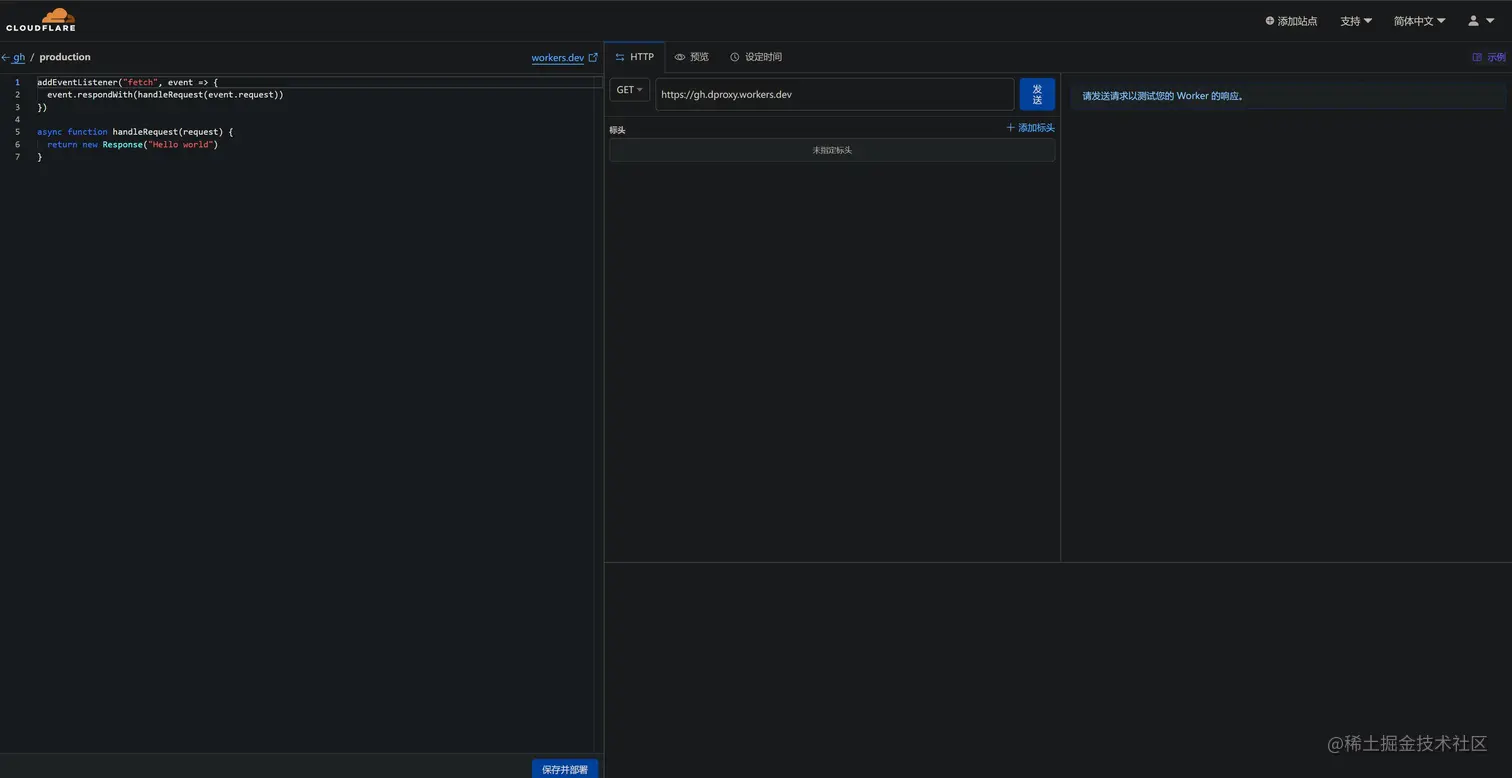Click code line 1 addEventListener
This screenshot has height=778, width=1512.
click(x=127, y=82)
